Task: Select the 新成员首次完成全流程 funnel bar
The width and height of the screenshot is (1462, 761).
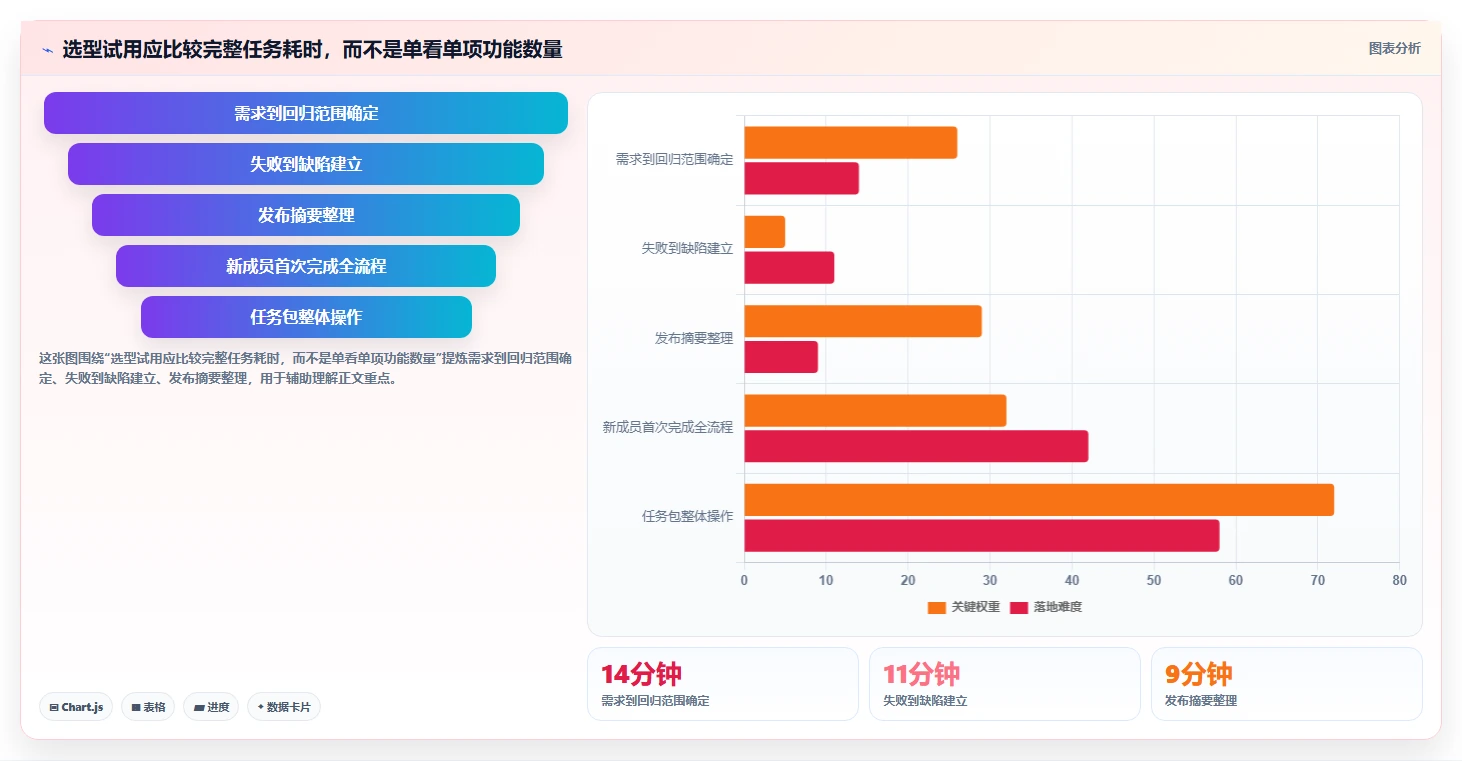Action: pos(306,266)
